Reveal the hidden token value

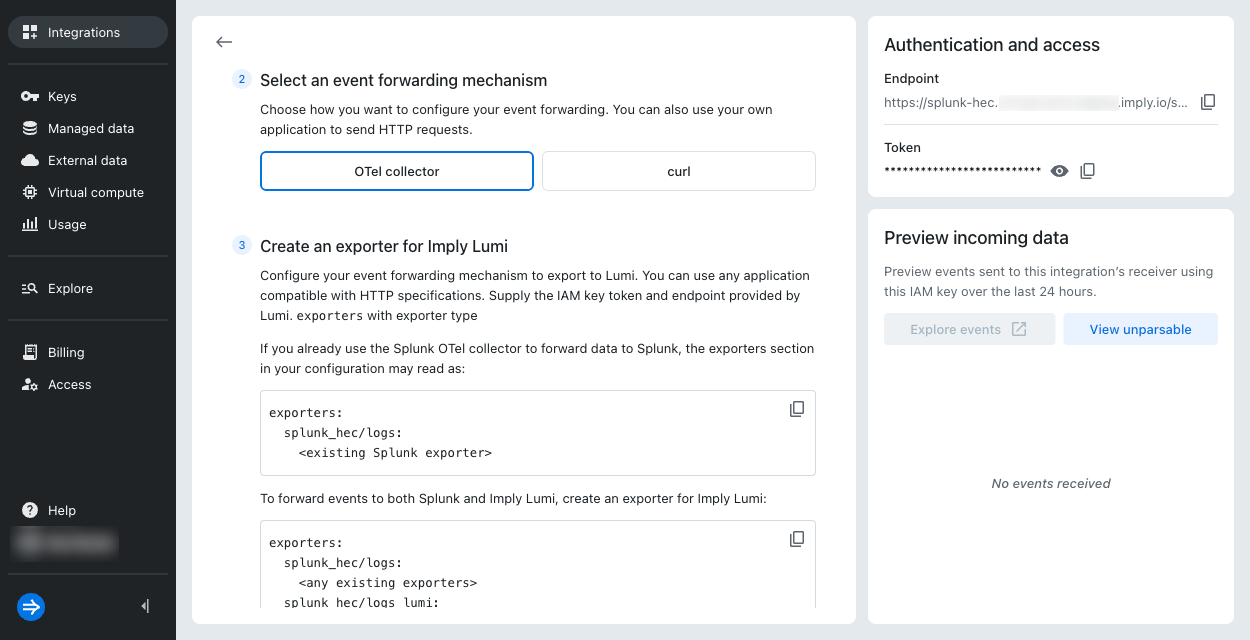pos(1060,171)
